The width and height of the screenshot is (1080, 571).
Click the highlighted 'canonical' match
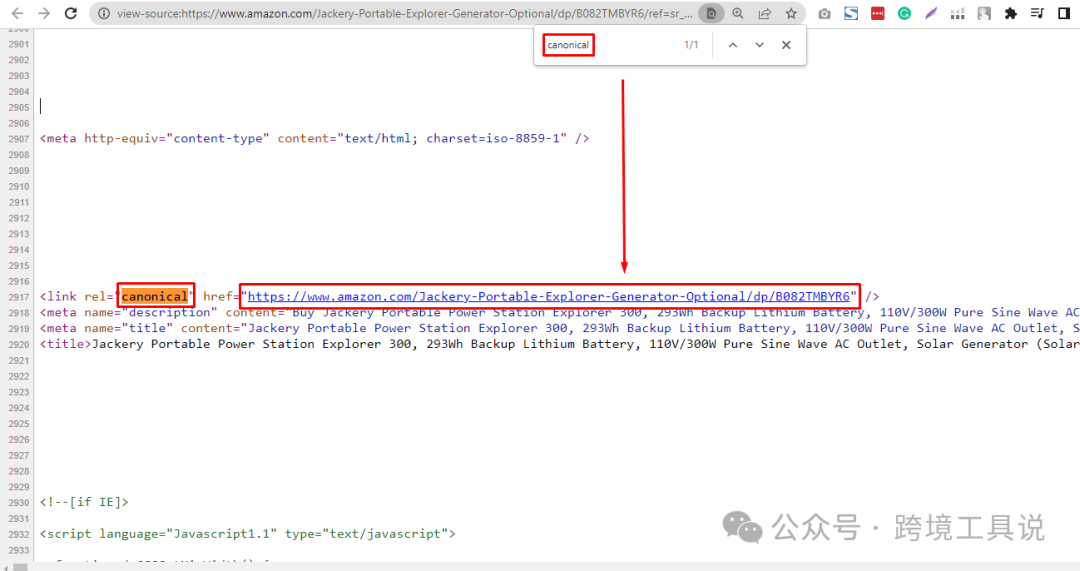click(x=154, y=297)
